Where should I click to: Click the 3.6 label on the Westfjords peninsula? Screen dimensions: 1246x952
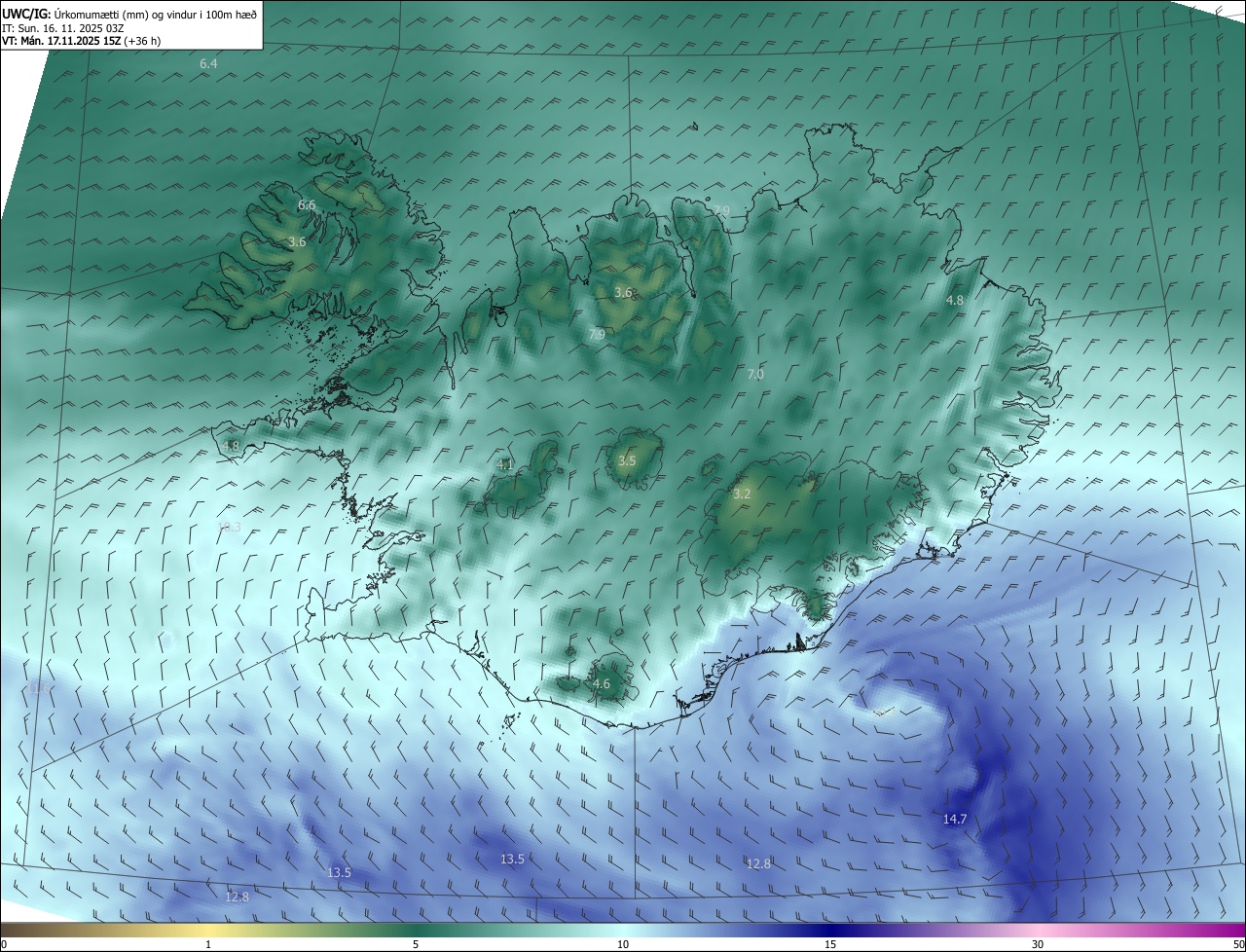[x=297, y=242]
